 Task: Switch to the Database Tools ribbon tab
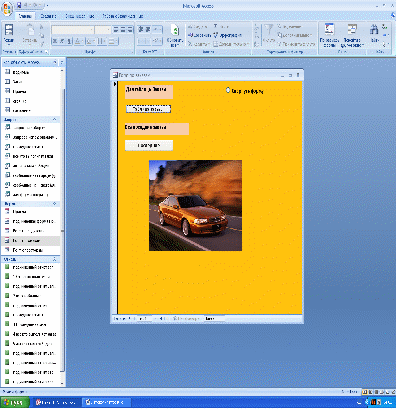click(123, 16)
